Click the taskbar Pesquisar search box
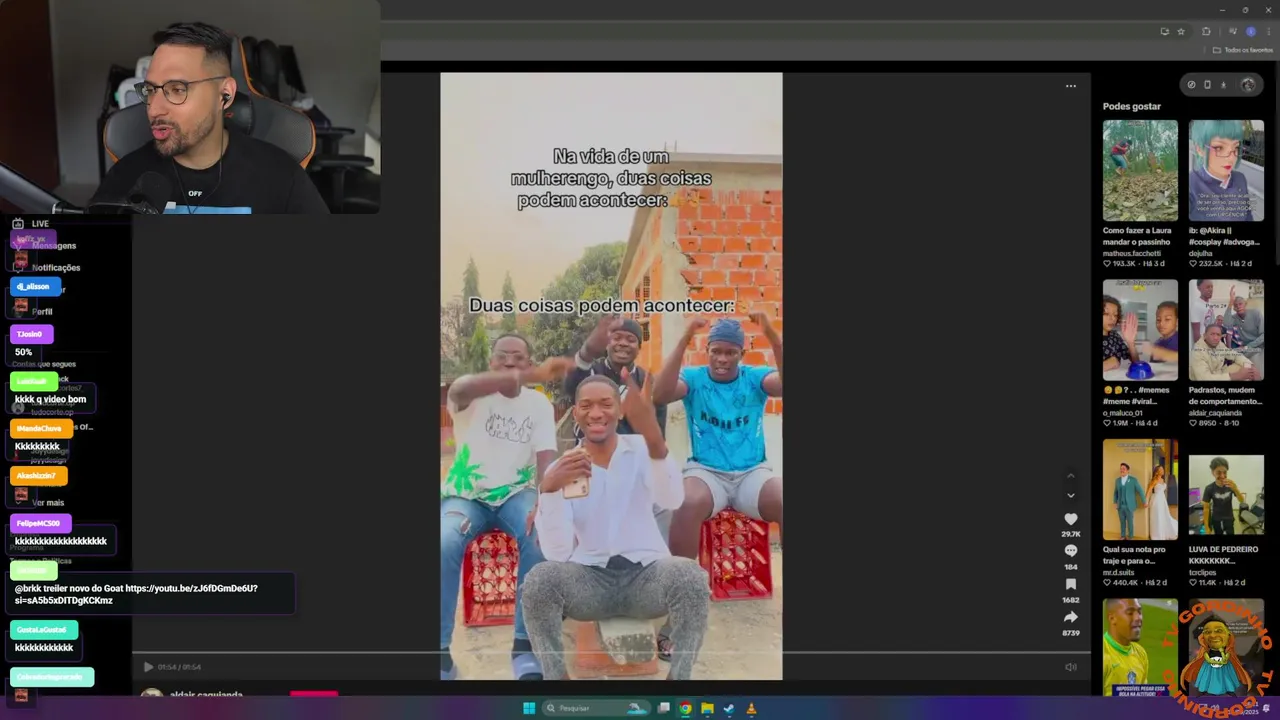1280x720 pixels. (596, 708)
